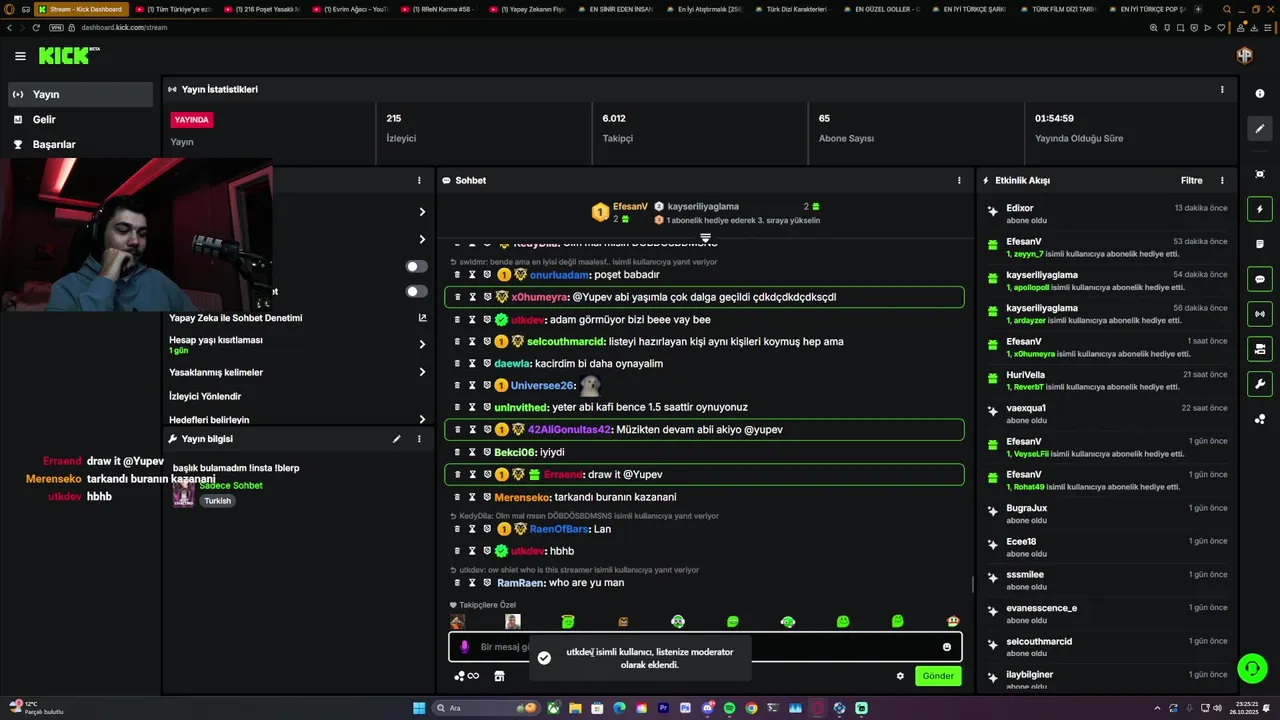Image resolution: width=1280 pixels, height=720 pixels.
Task: Timeout daewla with hourglass icon
Action: (x=472, y=364)
